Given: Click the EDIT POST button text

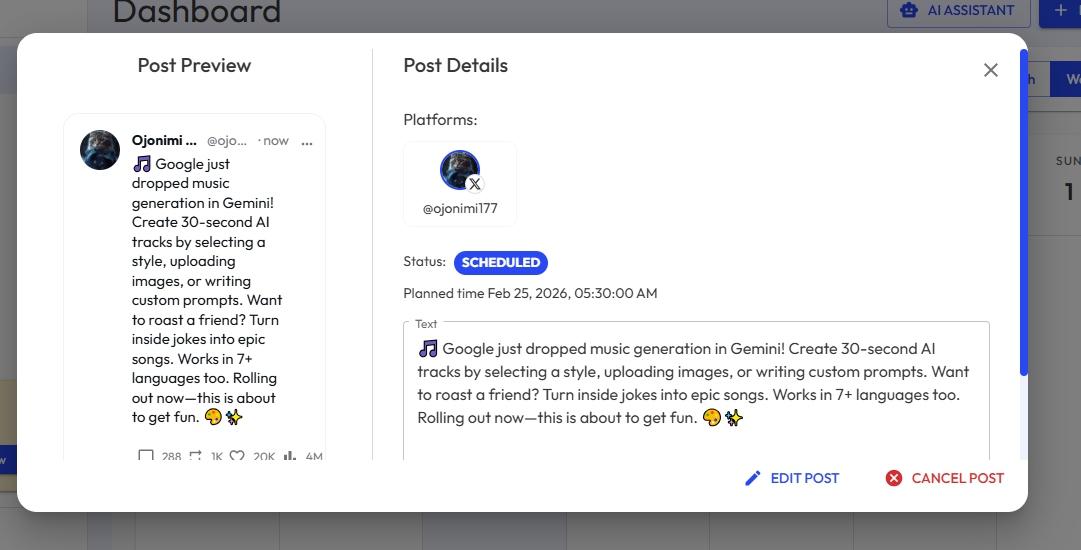Looking at the screenshot, I should click(805, 478).
